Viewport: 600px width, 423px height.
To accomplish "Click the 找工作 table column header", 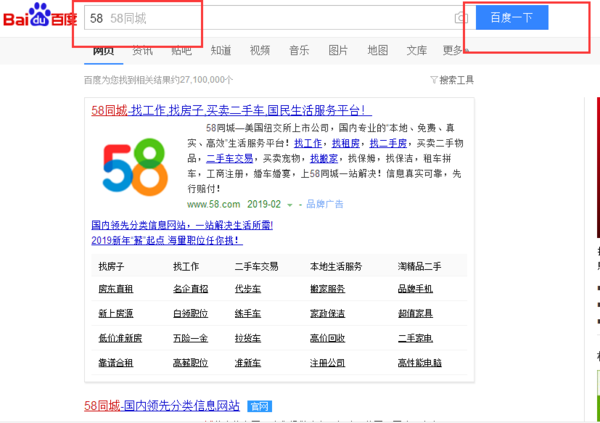I will 186,266.
